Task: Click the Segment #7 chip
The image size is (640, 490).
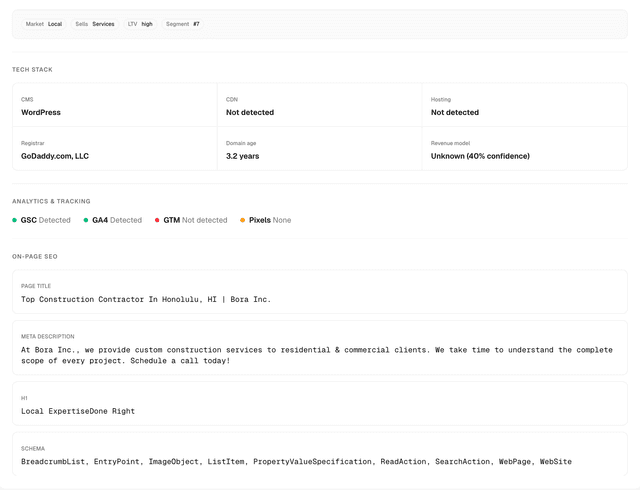Action: [182, 24]
